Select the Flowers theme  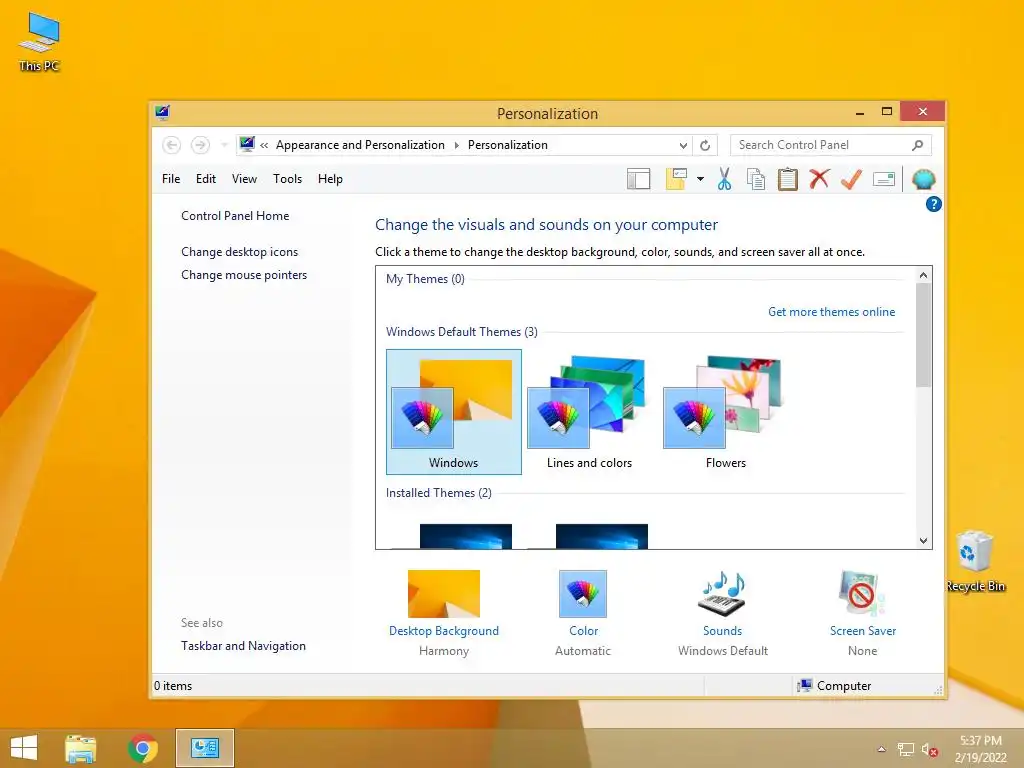[x=725, y=411]
